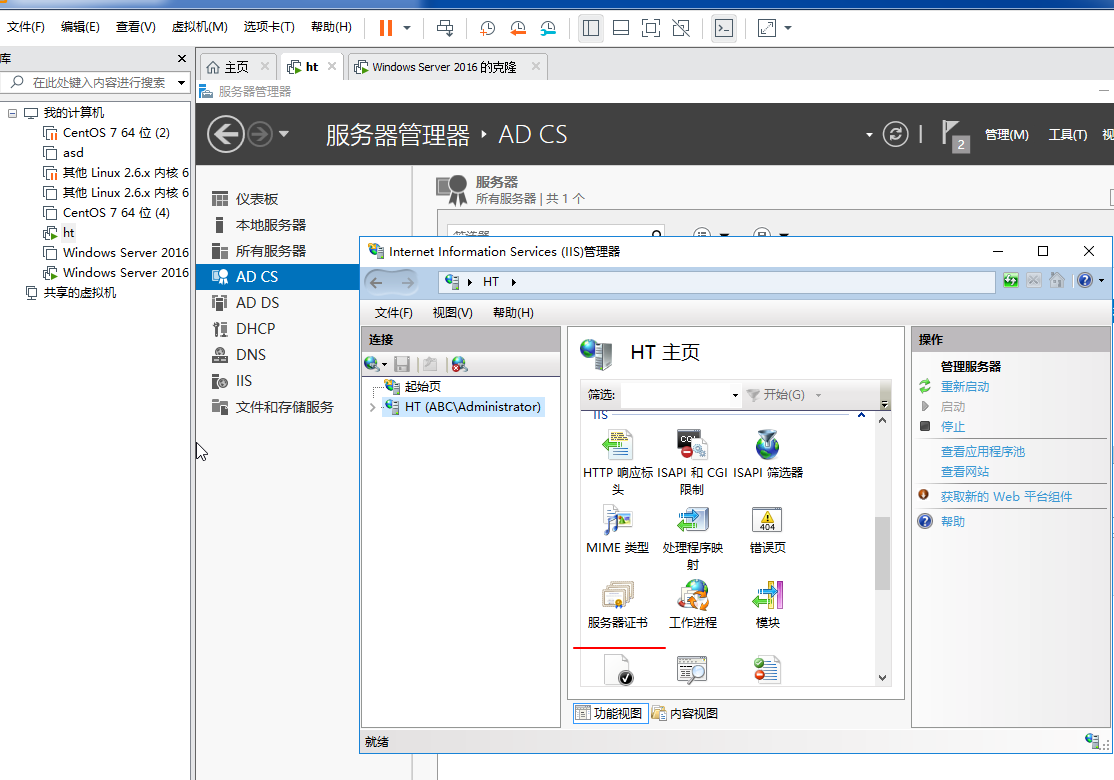
Task: Open Server Manager navigation history dropdown
Action: [x=283, y=134]
